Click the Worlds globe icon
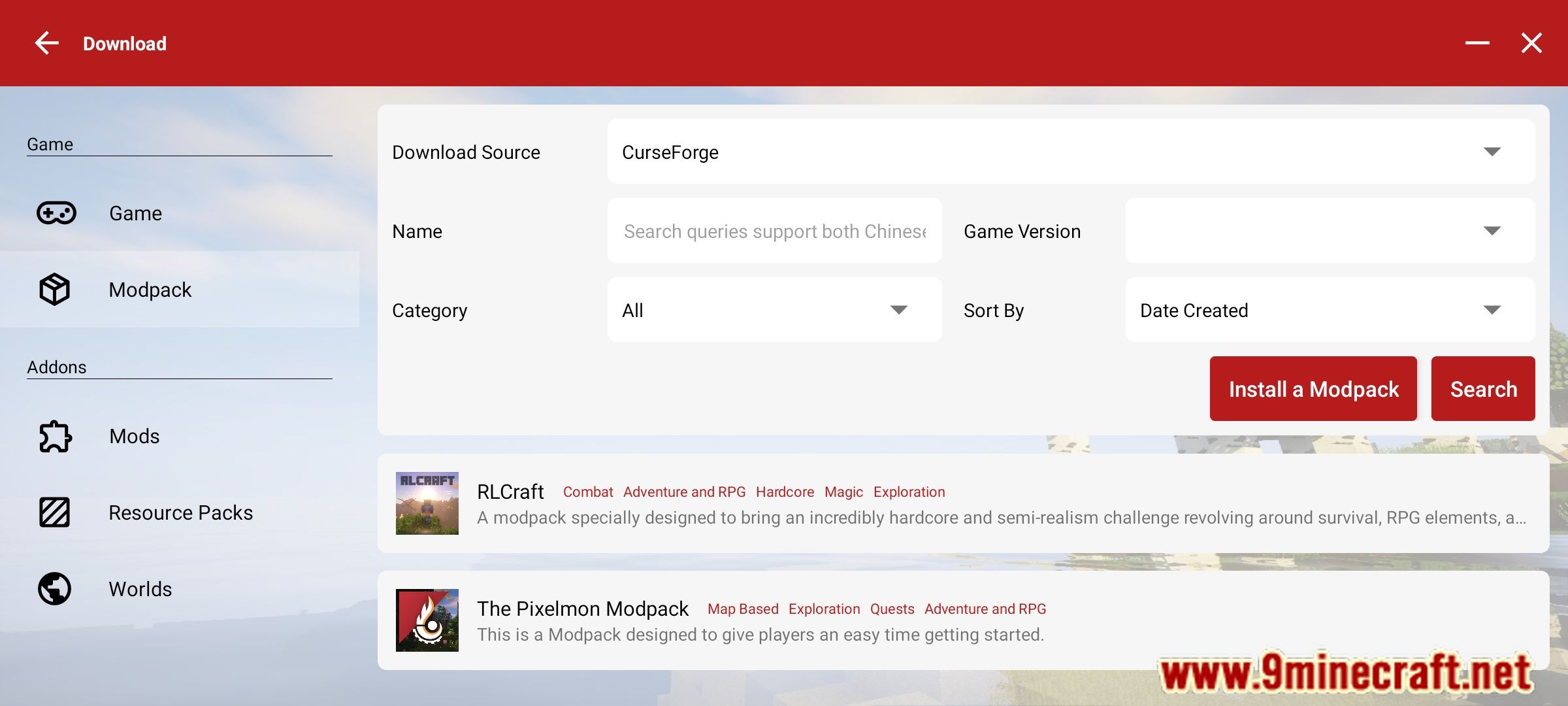This screenshot has width=1568, height=706. 53,588
